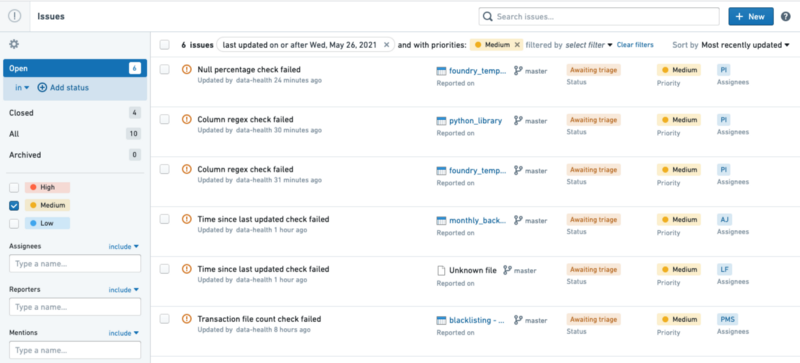This screenshot has width=800, height=363.
Task: Focus Reporters name input
Action: click(75, 307)
